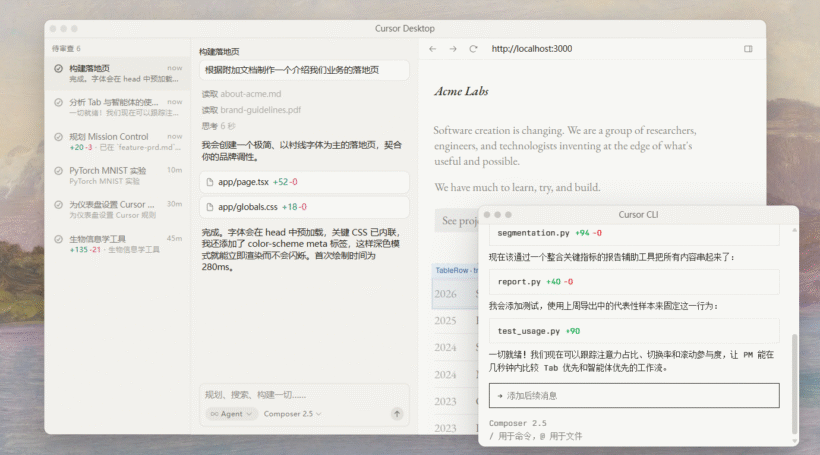Image resolution: width=820 pixels, height=455 pixels.
Task: Open the 分析 Tab 与智能体 task
Action: tap(118, 108)
